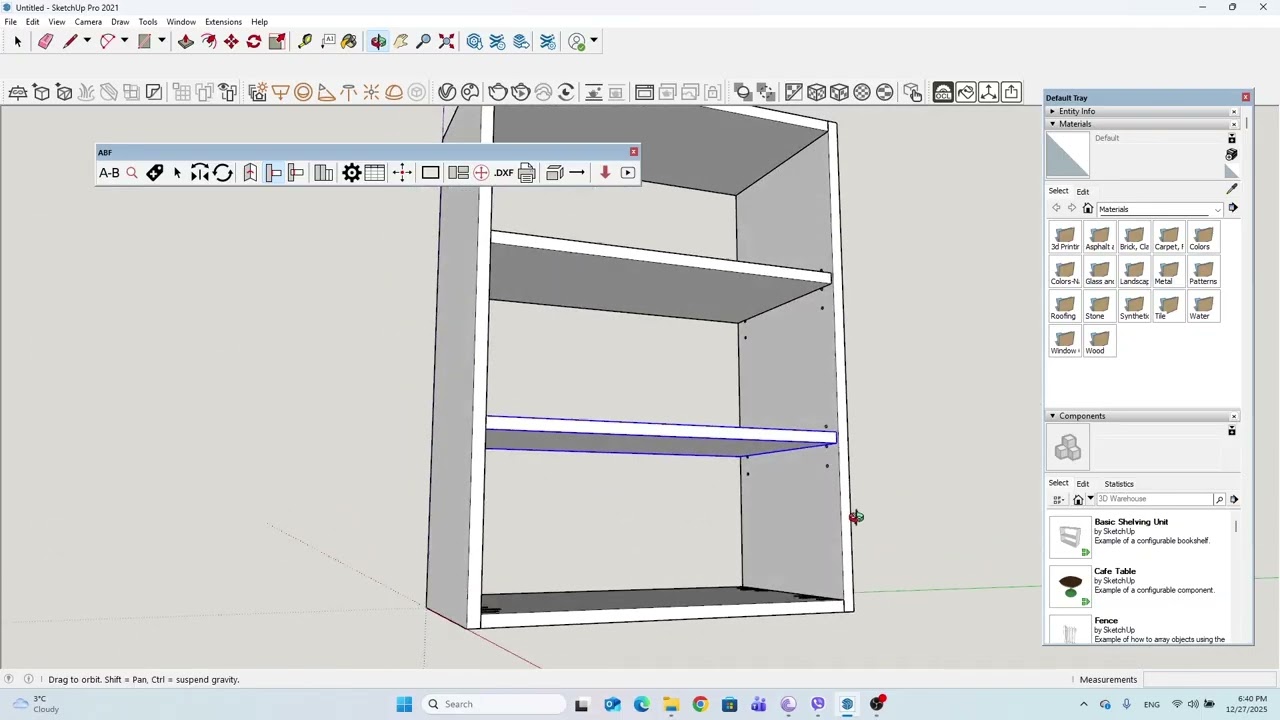Click the ABF DXF export button
This screenshot has width=1280, height=720.
click(x=504, y=173)
